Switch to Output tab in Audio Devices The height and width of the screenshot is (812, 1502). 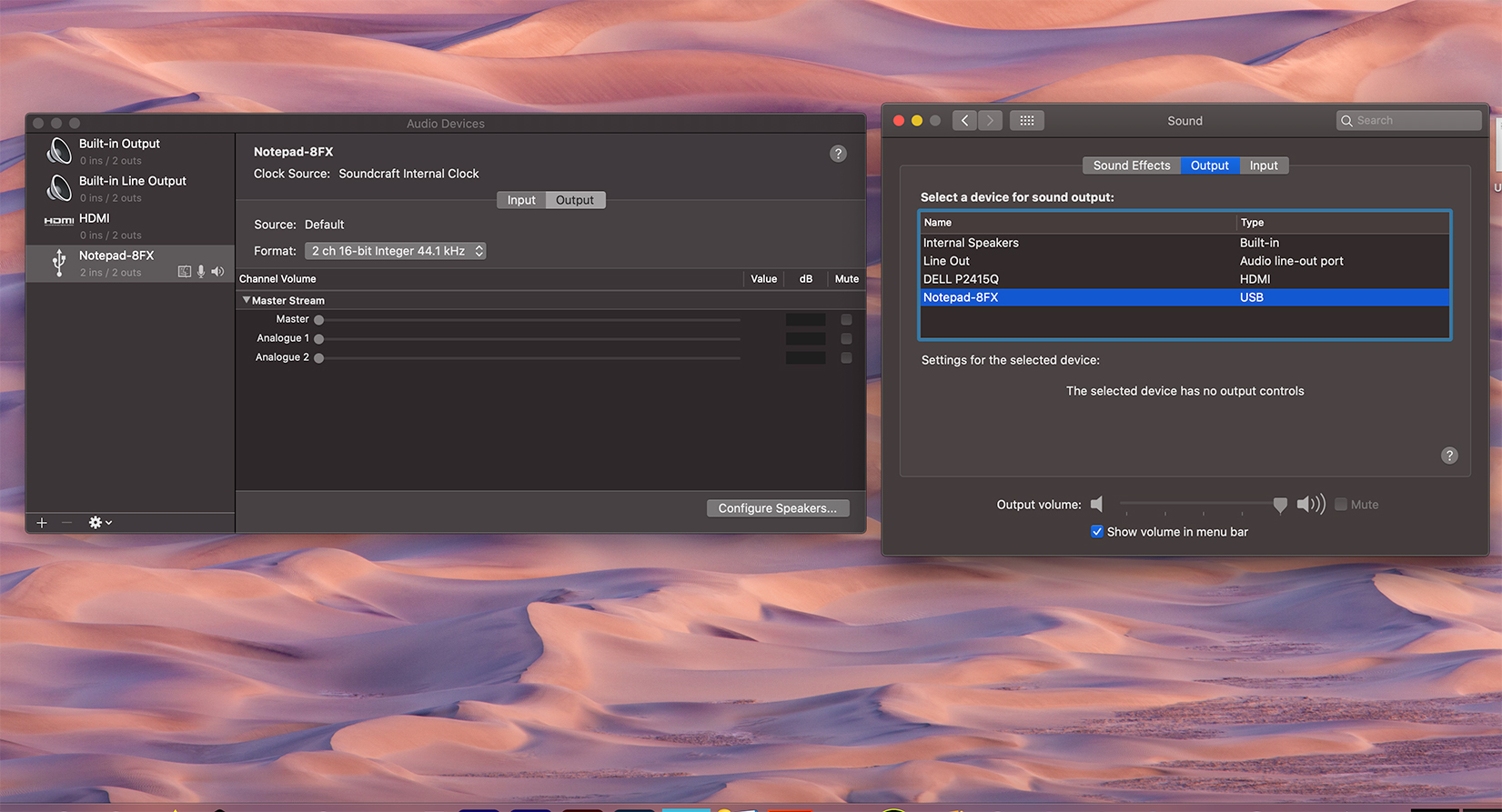575,200
